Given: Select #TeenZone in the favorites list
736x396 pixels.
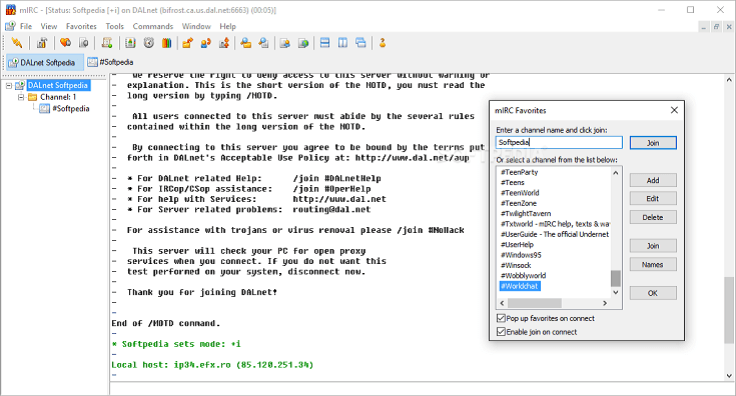Looking at the screenshot, I should 518,203.
